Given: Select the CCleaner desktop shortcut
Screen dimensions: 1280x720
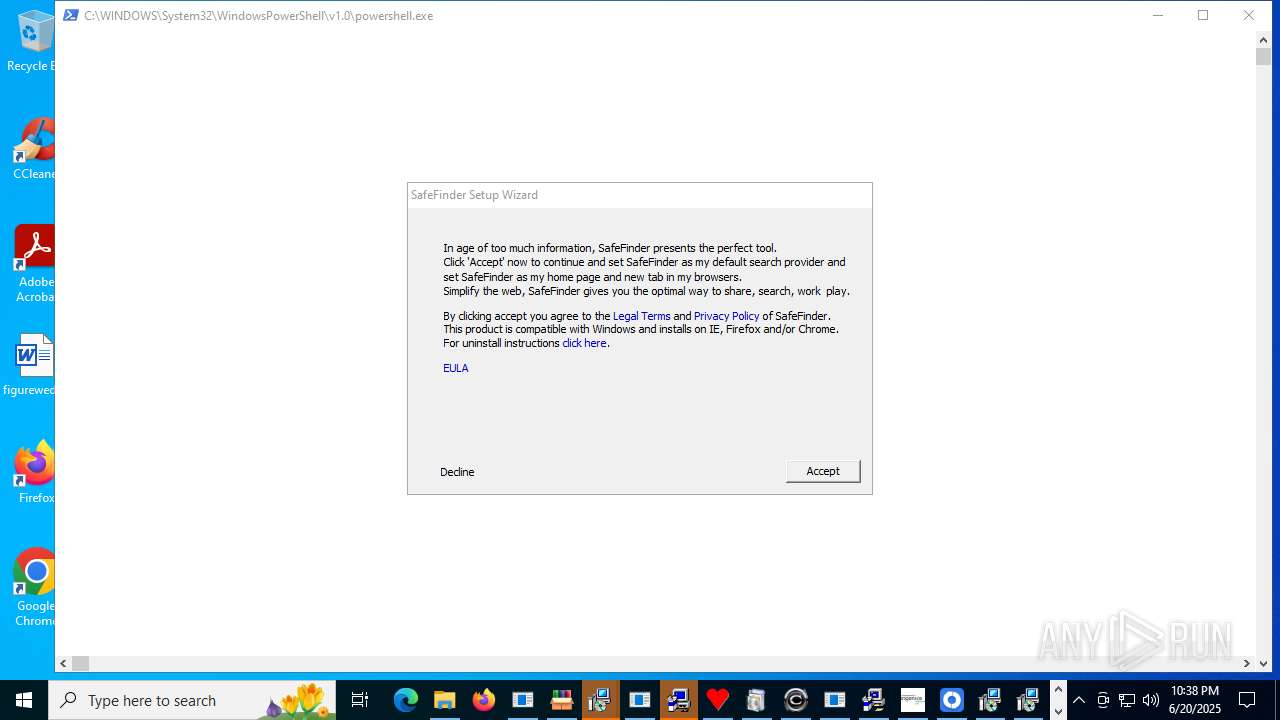Looking at the screenshot, I should click(x=33, y=149).
